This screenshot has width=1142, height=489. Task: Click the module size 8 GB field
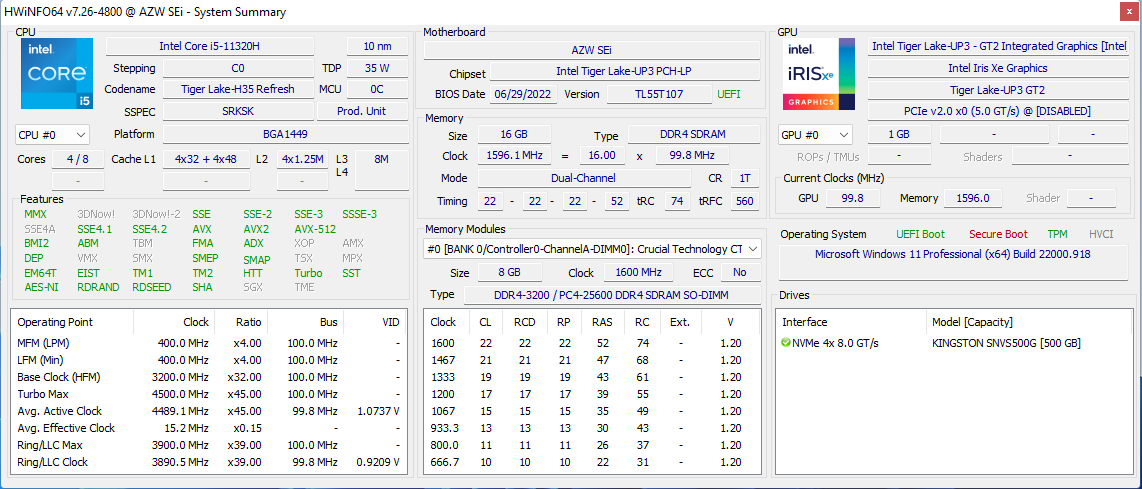click(x=510, y=273)
